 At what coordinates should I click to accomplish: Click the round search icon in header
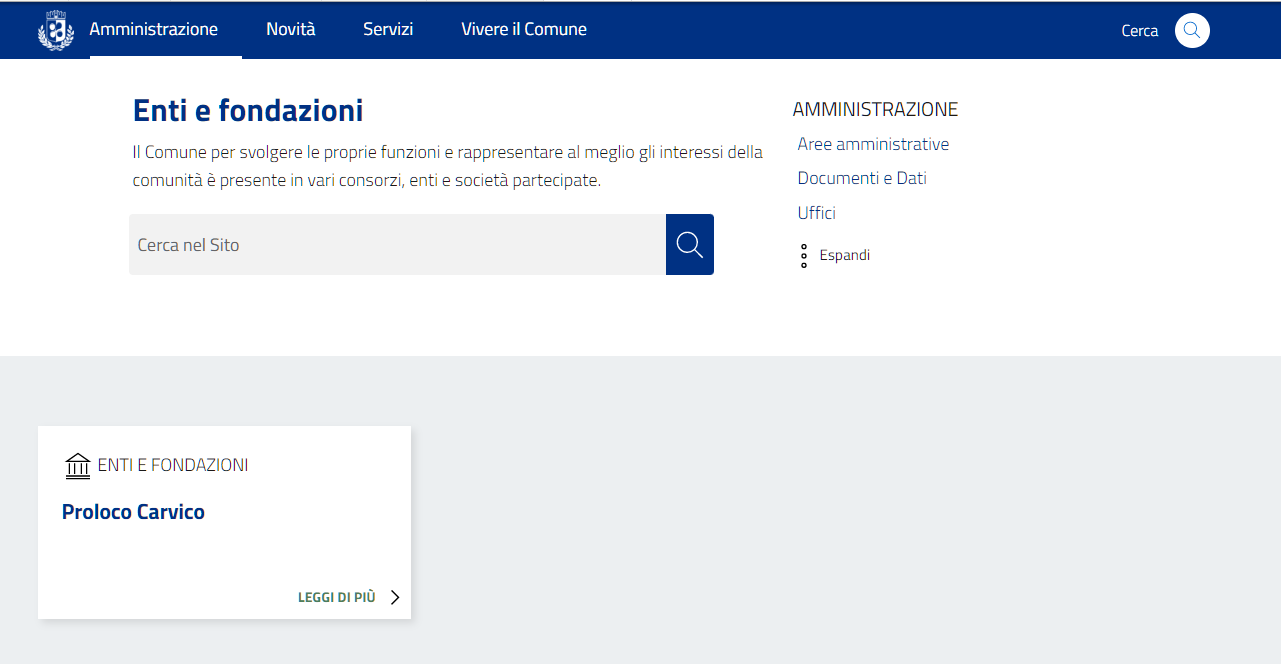[x=1191, y=30]
